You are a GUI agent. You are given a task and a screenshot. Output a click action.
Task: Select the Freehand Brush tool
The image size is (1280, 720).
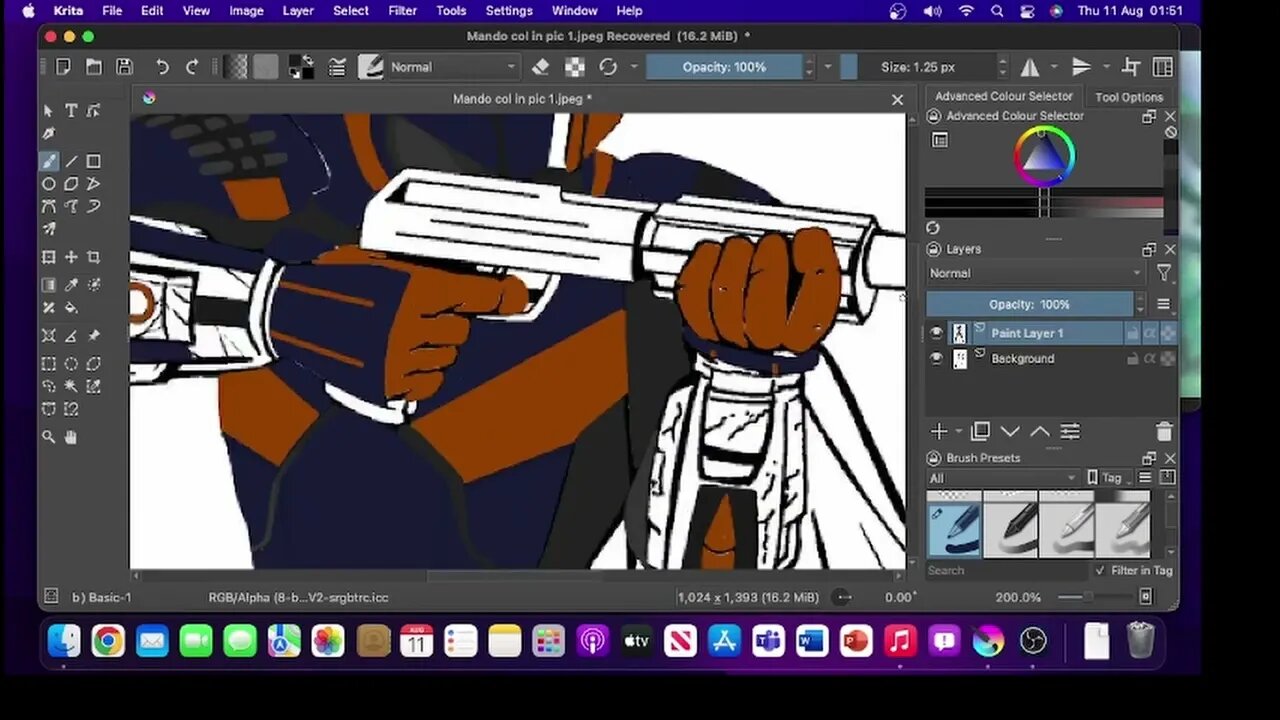[48, 161]
